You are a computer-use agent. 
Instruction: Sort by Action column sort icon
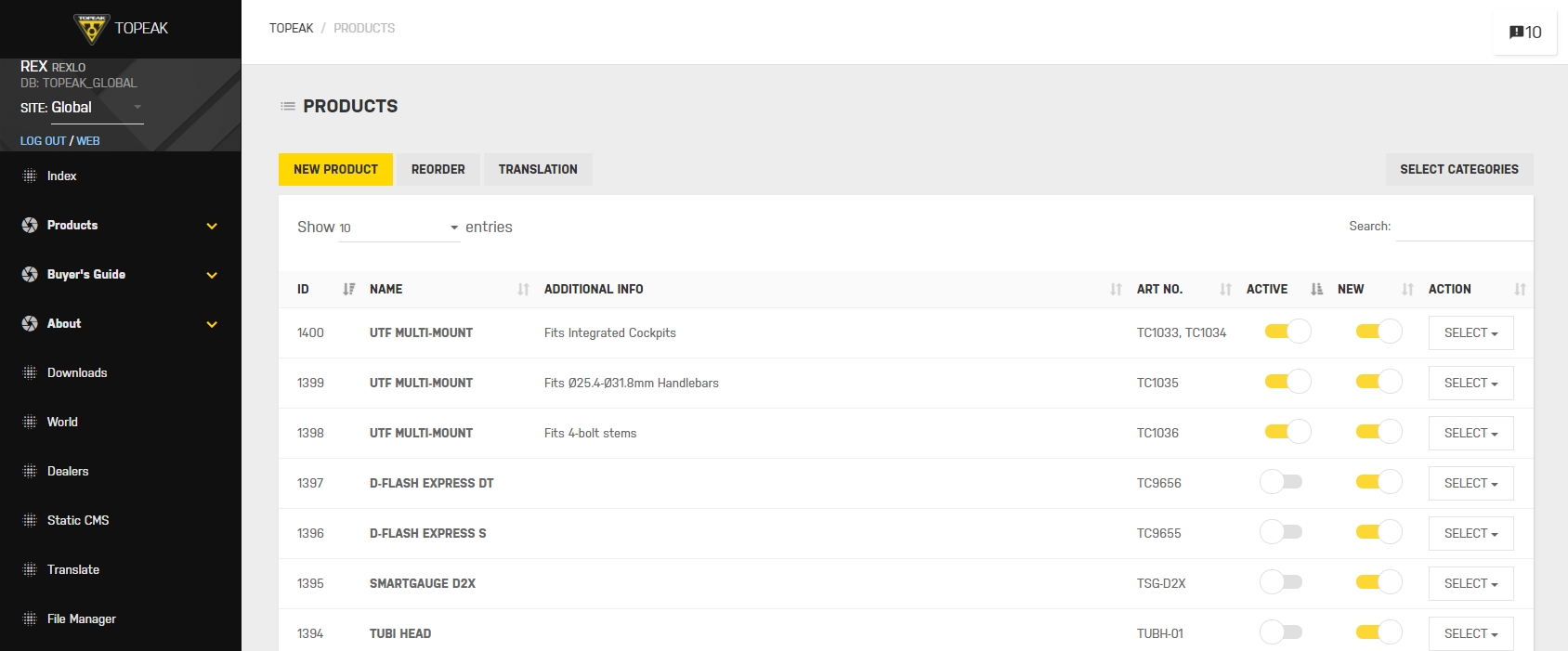[x=1520, y=289]
